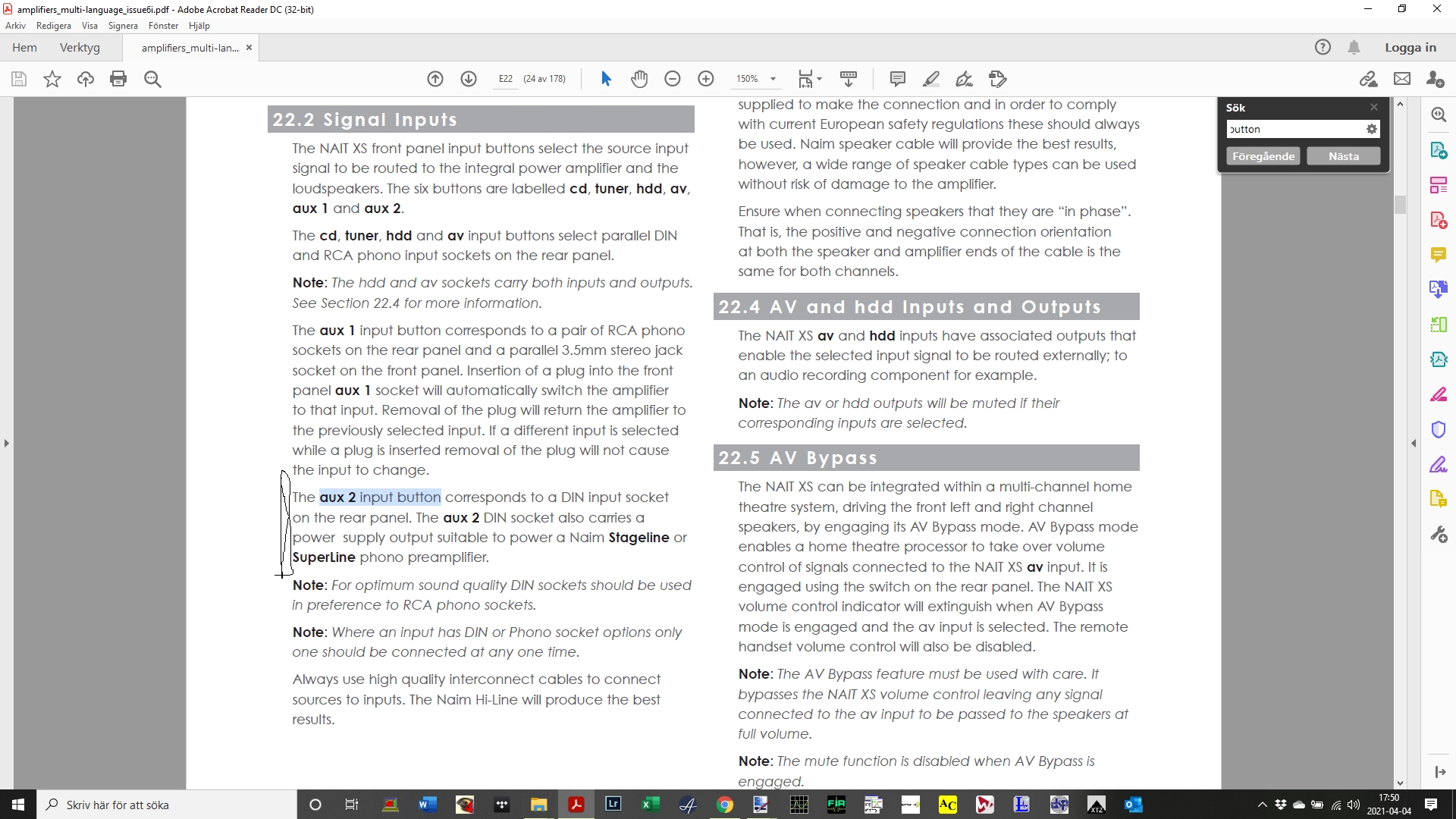This screenshot has height=819, width=1456.
Task: Click the Föregående search button
Action: click(x=1263, y=156)
